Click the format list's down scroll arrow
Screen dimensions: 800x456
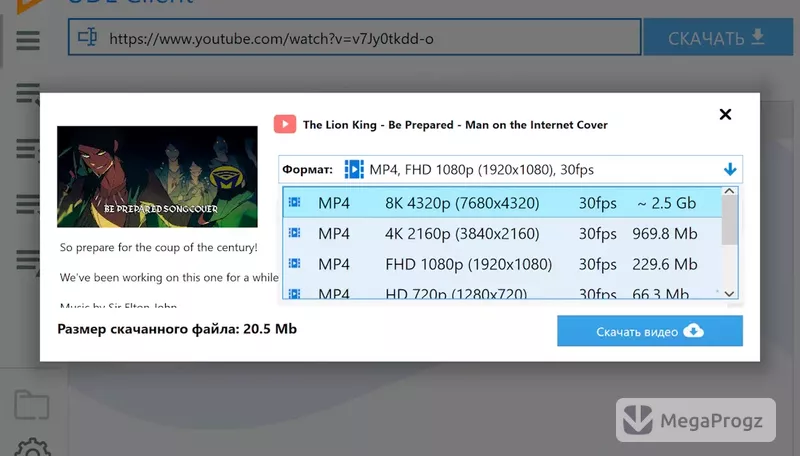pos(730,293)
